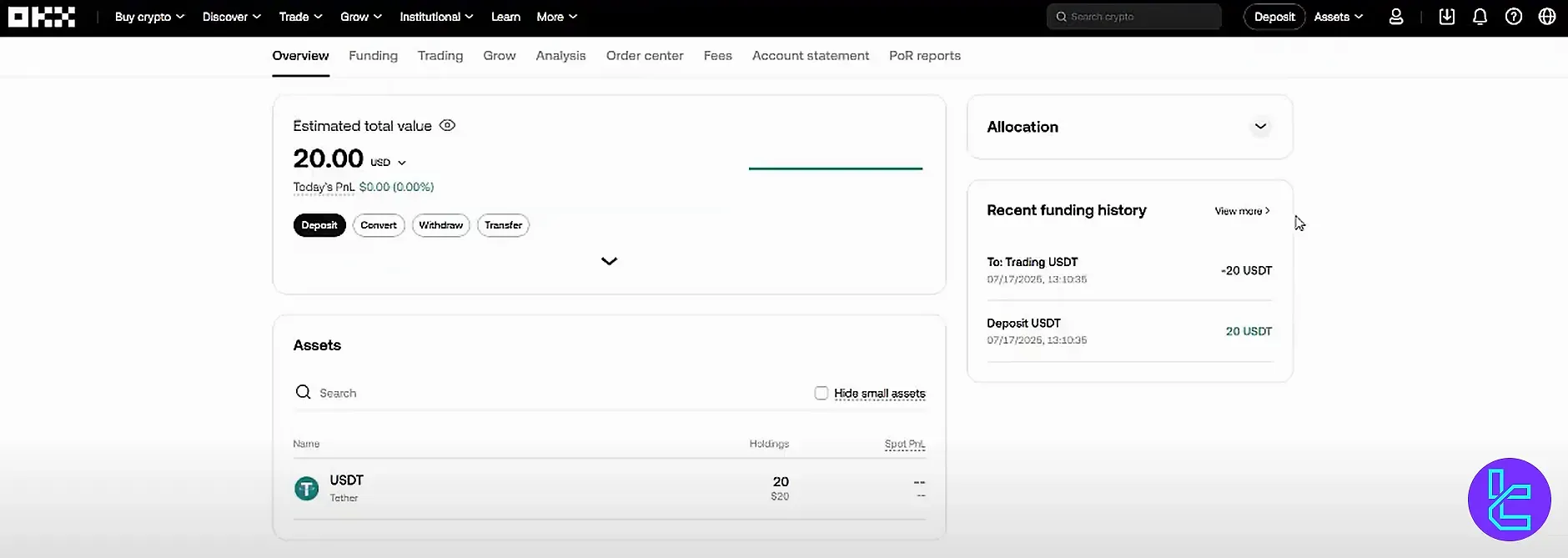Open the notifications bell

click(1480, 17)
